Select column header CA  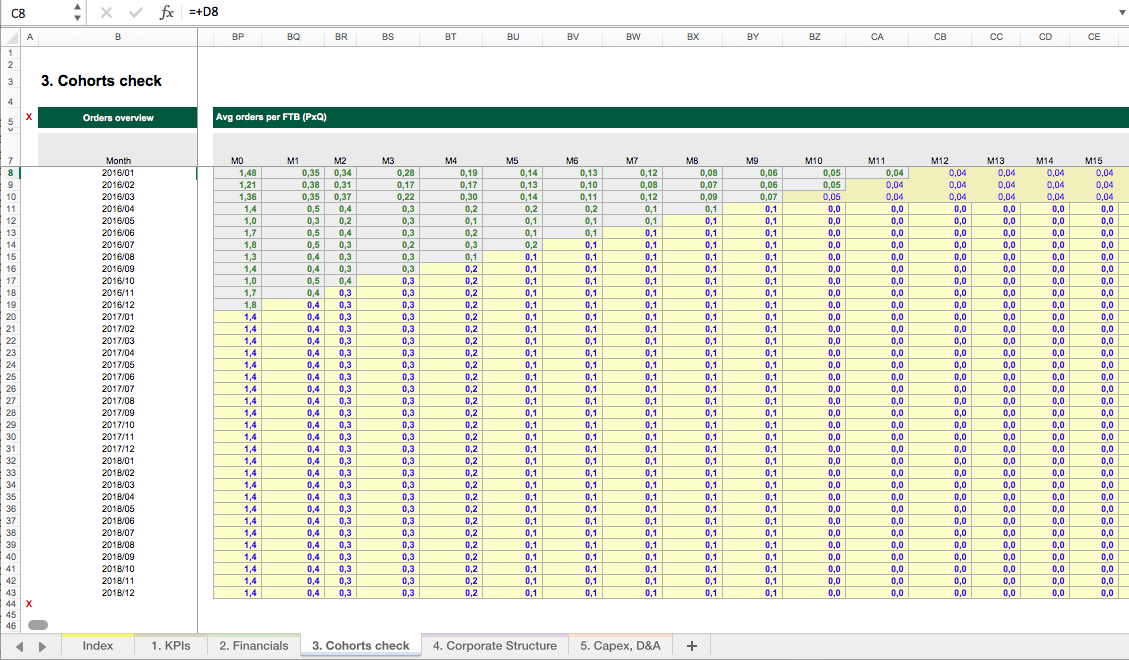tap(877, 37)
